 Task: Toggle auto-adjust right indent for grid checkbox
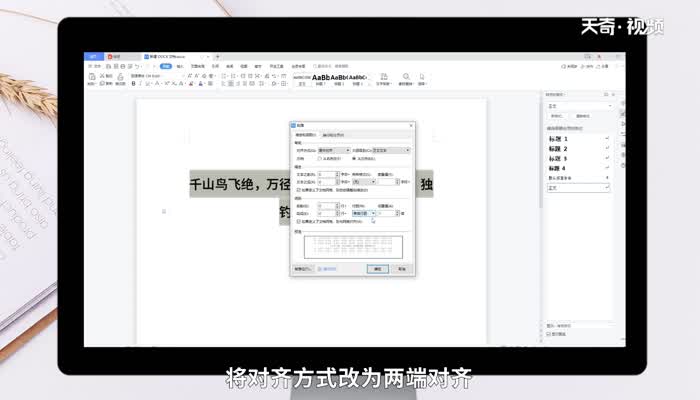(299, 190)
